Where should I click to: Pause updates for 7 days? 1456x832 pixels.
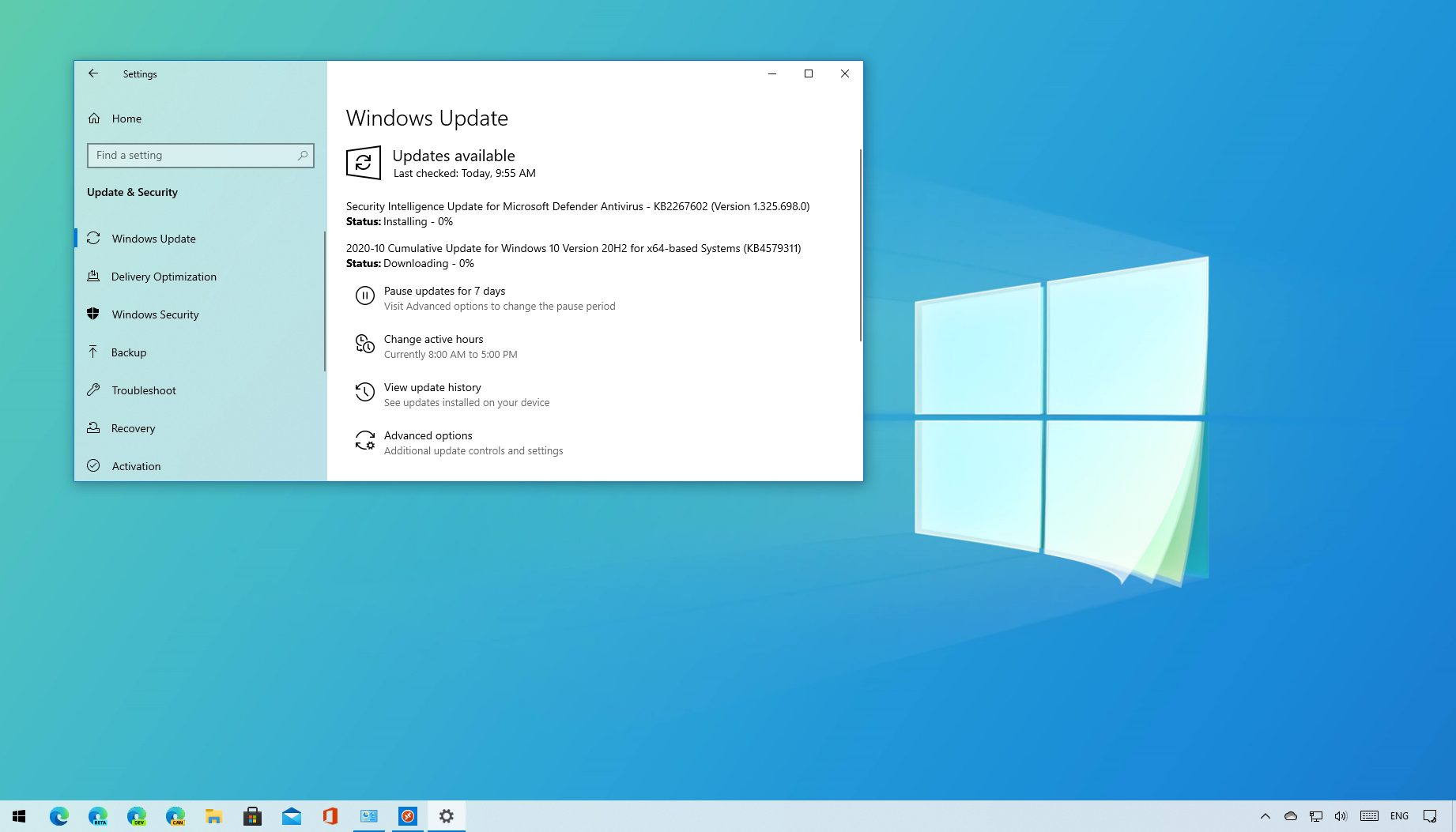(444, 291)
